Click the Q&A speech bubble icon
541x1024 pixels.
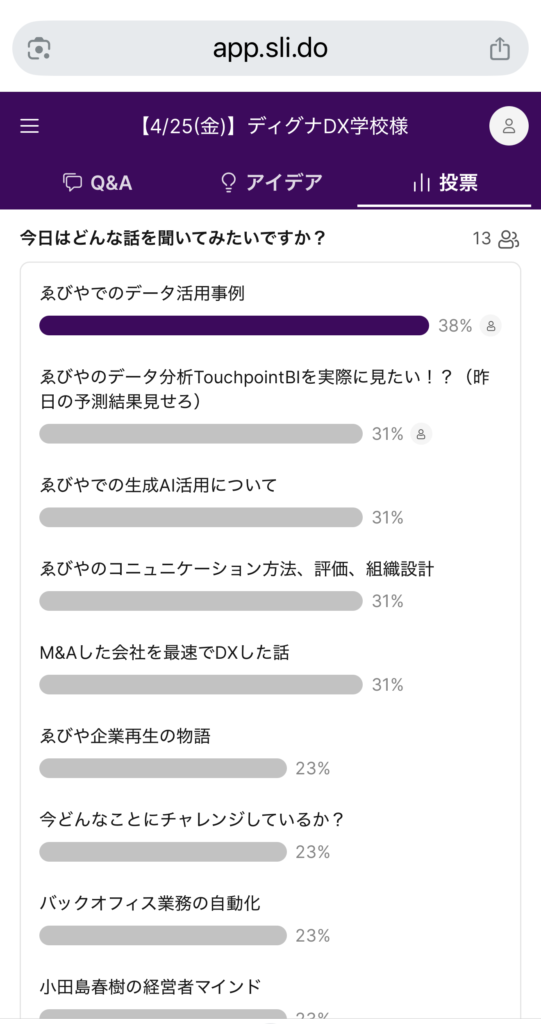[x=72, y=183]
